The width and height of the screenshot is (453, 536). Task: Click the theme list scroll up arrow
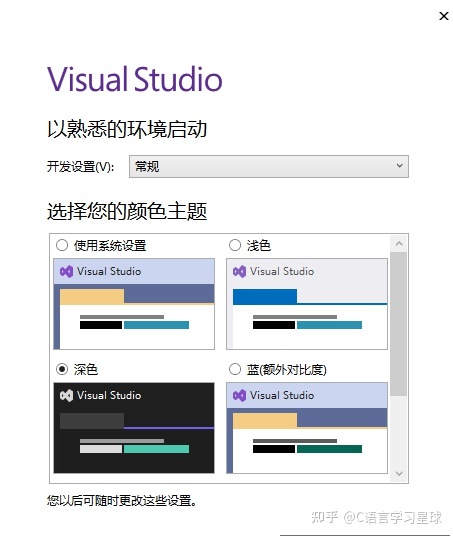pos(399,244)
